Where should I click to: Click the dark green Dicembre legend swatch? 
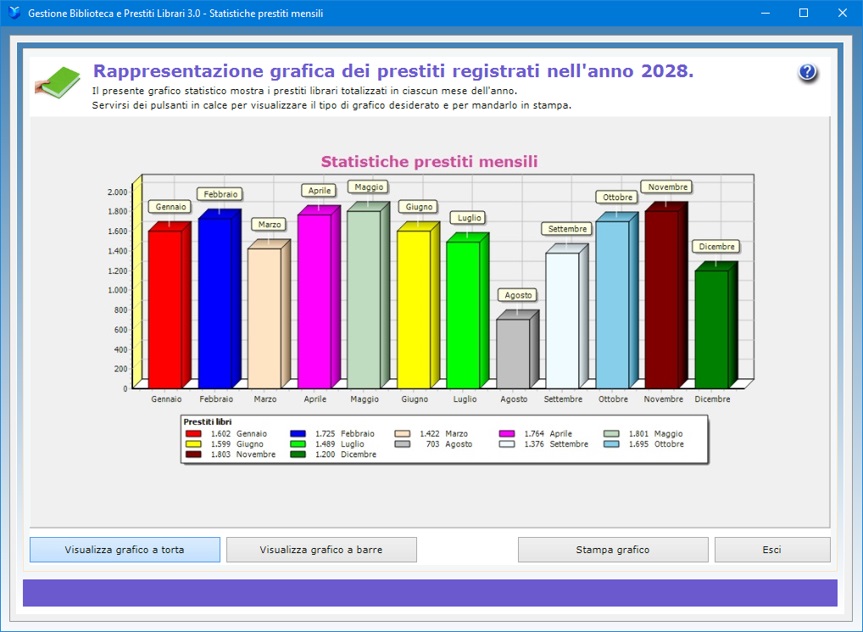[x=298, y=454]
